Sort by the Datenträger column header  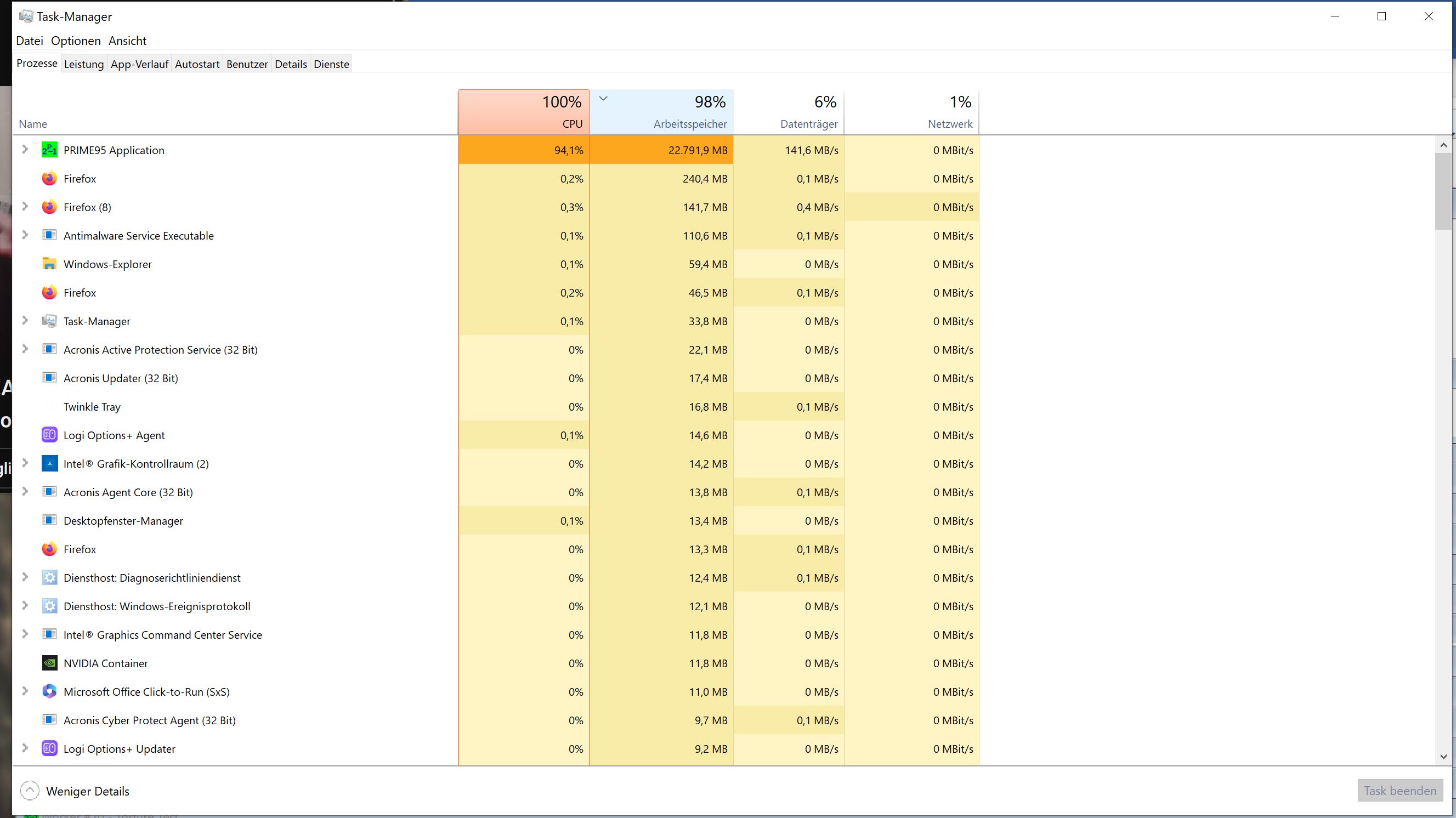(789, 112)
